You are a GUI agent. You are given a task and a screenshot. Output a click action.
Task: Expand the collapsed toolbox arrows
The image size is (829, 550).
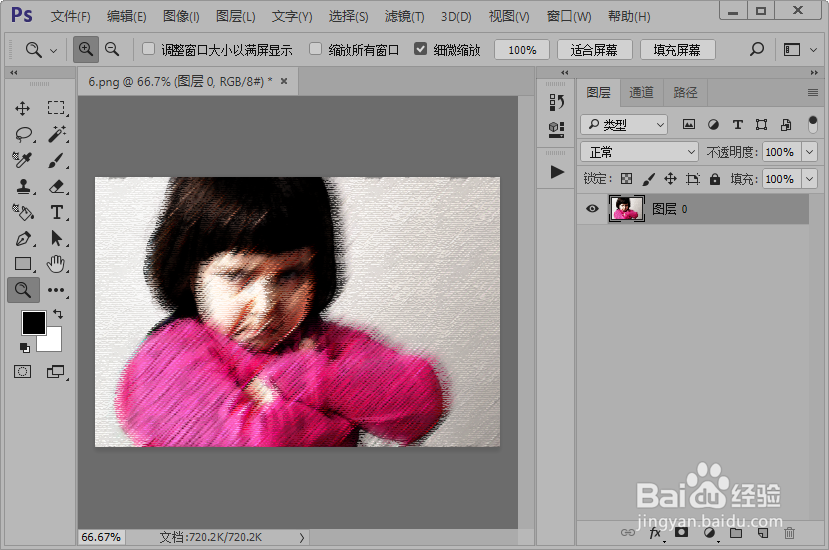[14, 72]
